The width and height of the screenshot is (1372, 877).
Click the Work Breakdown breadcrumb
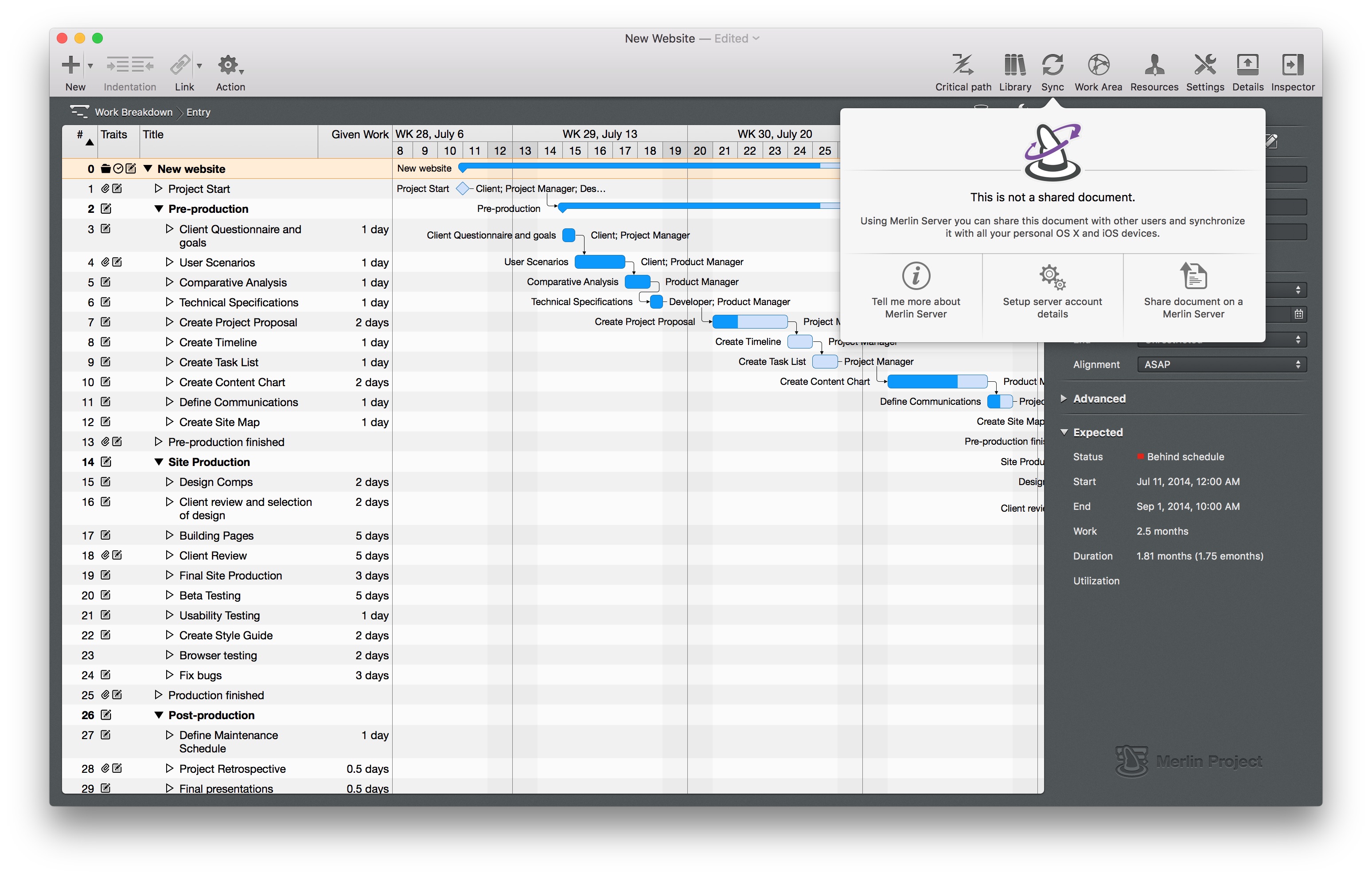click(134, 112)
